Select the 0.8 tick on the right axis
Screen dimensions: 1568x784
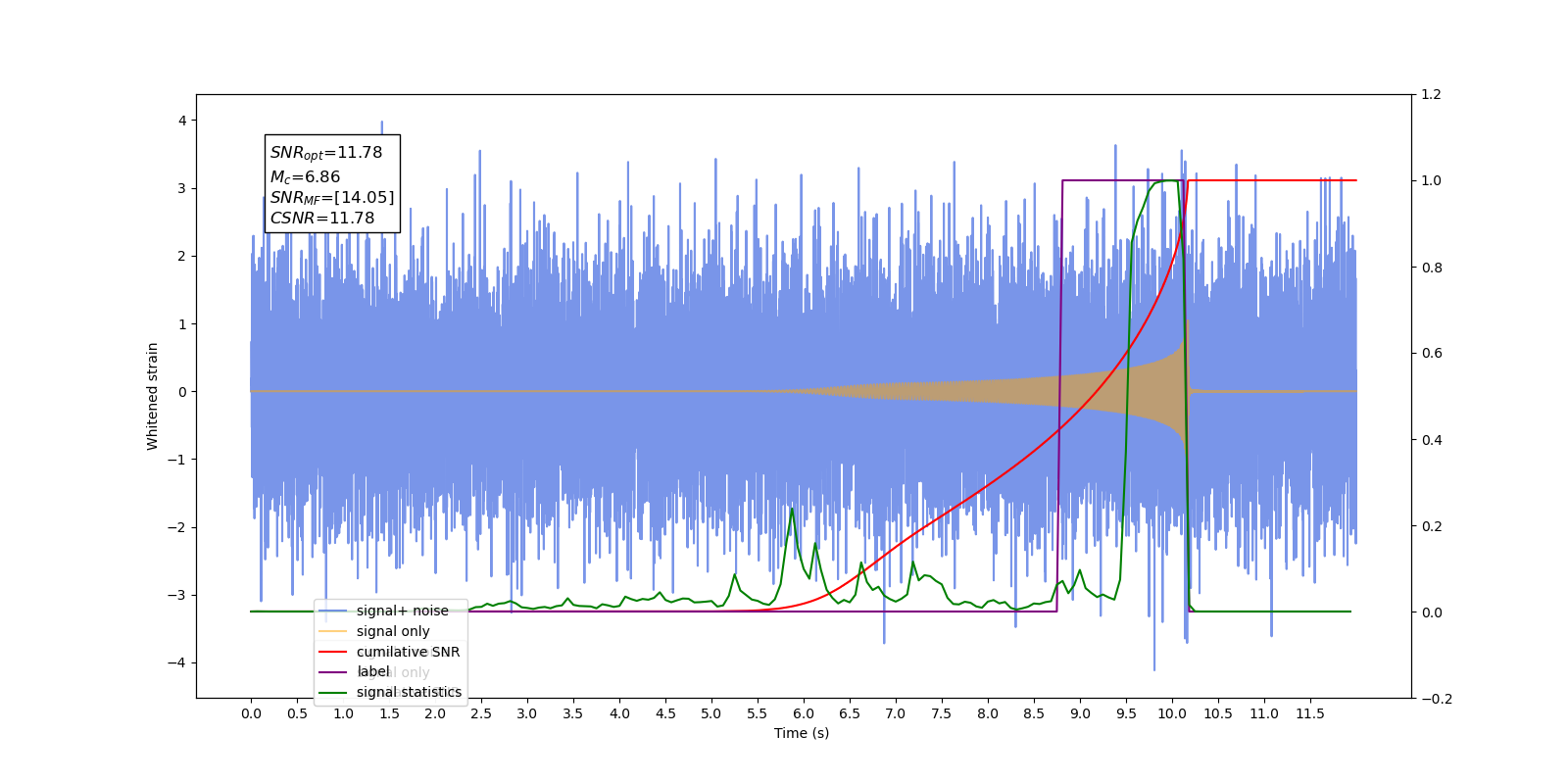point(1432,268)
